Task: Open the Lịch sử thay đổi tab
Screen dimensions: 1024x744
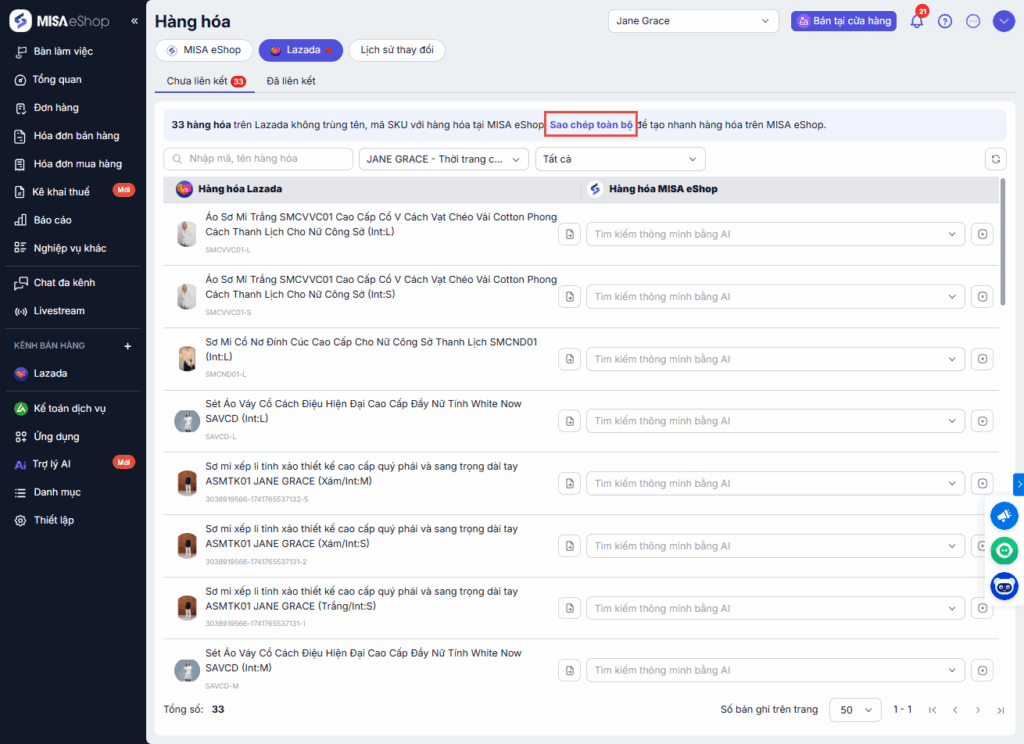Action: point(397,50)
